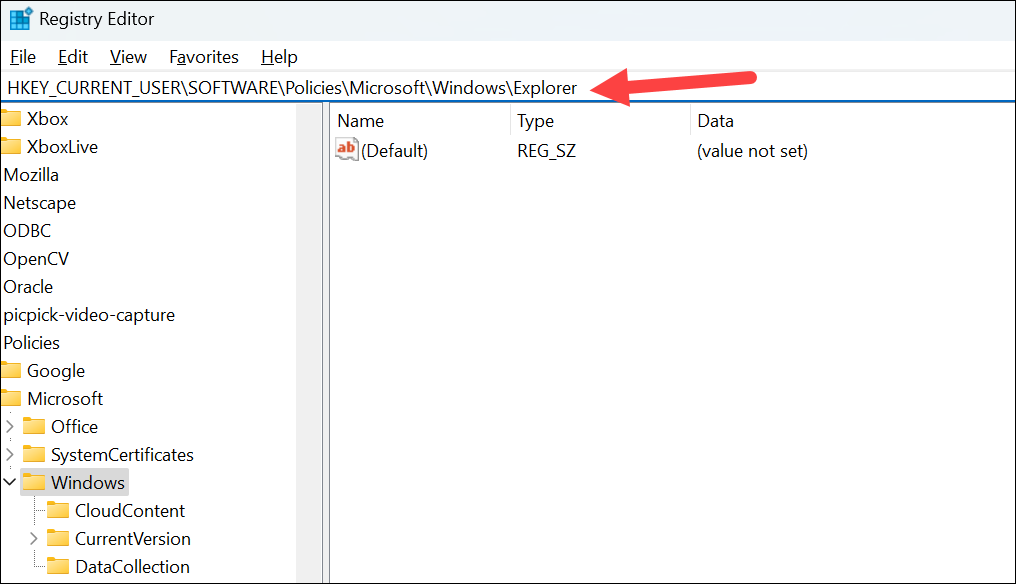Open the Edit menu
The image size is (1016, 584).
point(73,57)
